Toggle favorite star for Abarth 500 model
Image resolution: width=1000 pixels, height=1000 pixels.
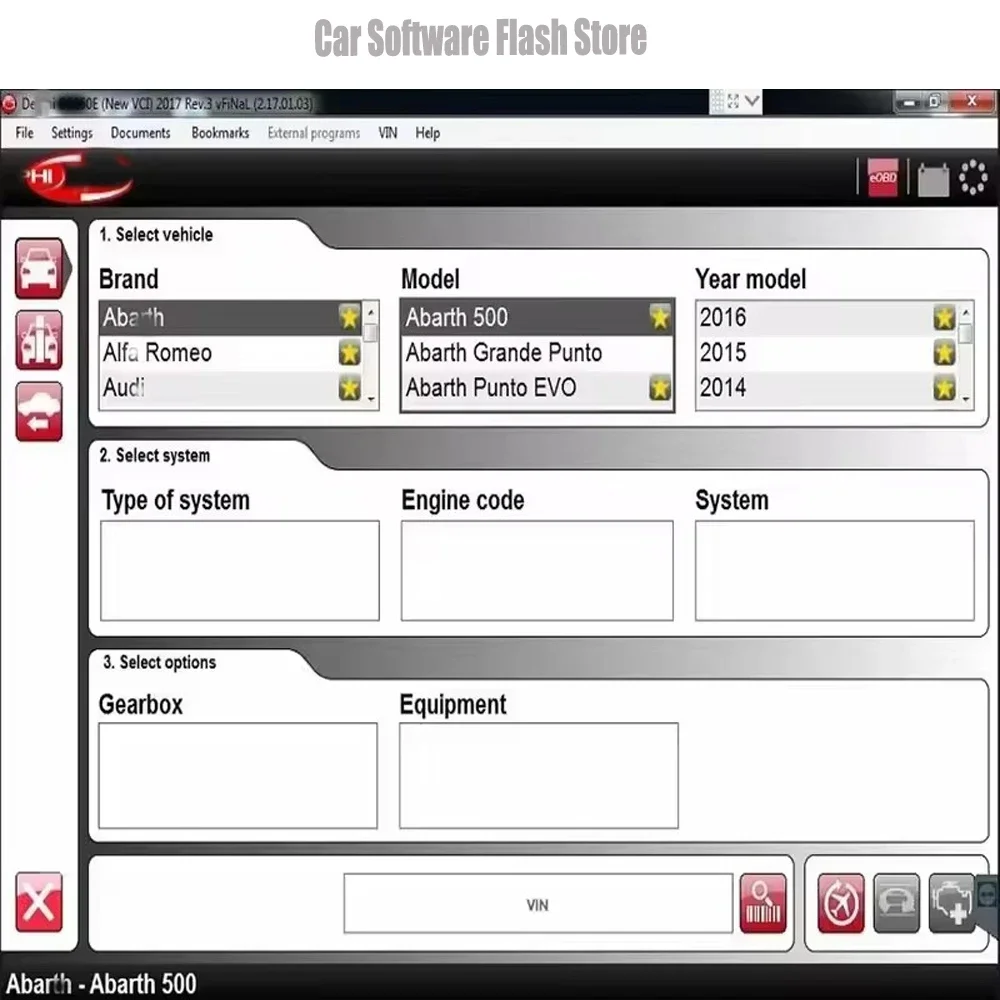[660, 317]
